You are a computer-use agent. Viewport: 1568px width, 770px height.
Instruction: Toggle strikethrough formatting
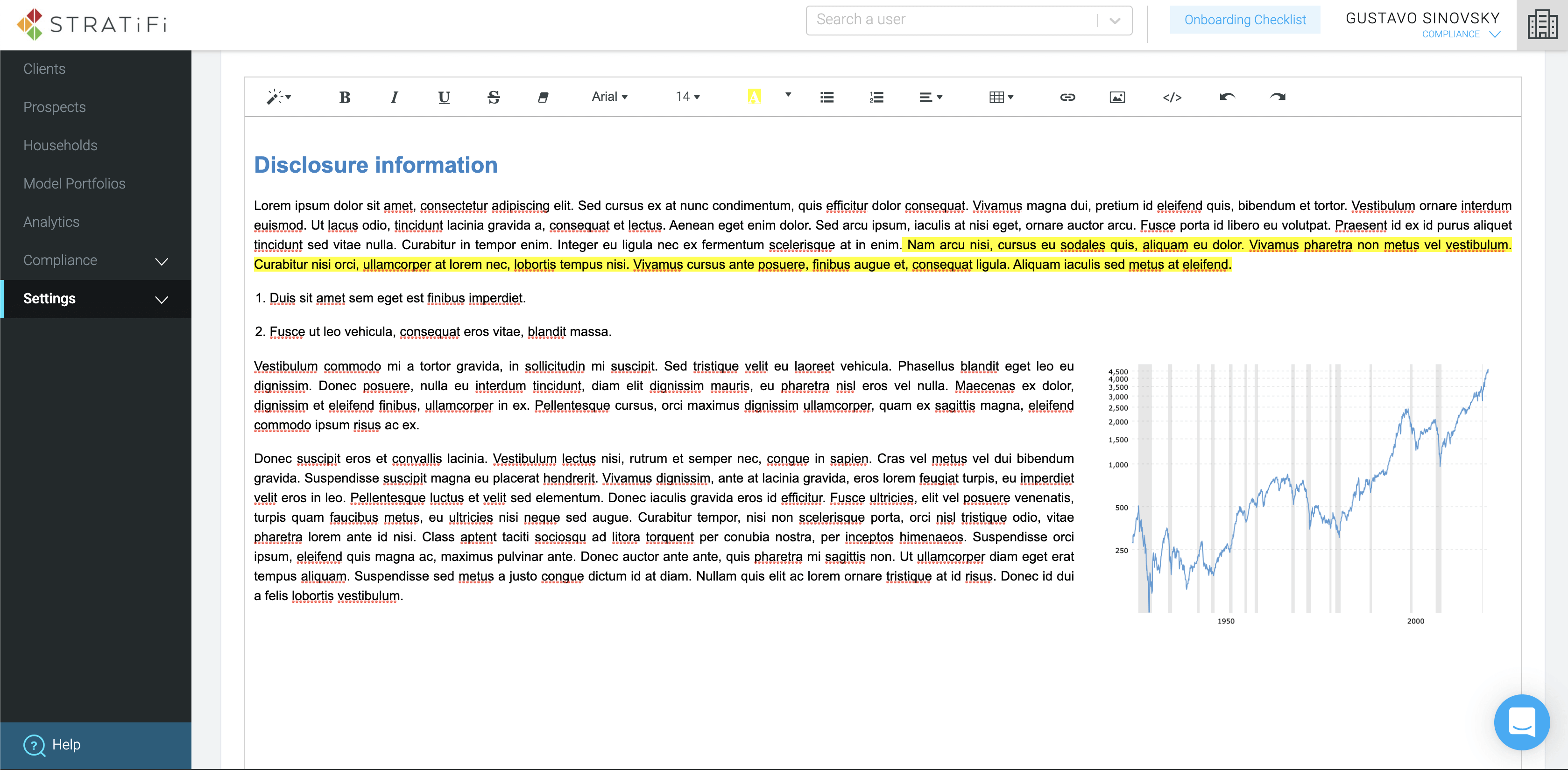494,98
